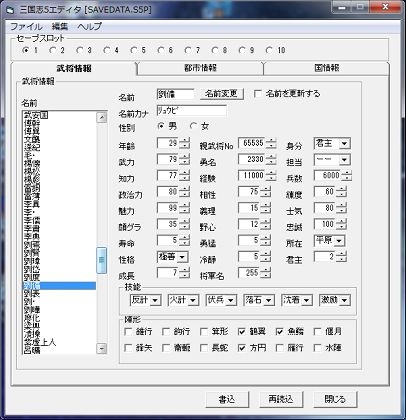406x420 pixels.
Task: Click the 閉じる button
Action: coord(335,399)
